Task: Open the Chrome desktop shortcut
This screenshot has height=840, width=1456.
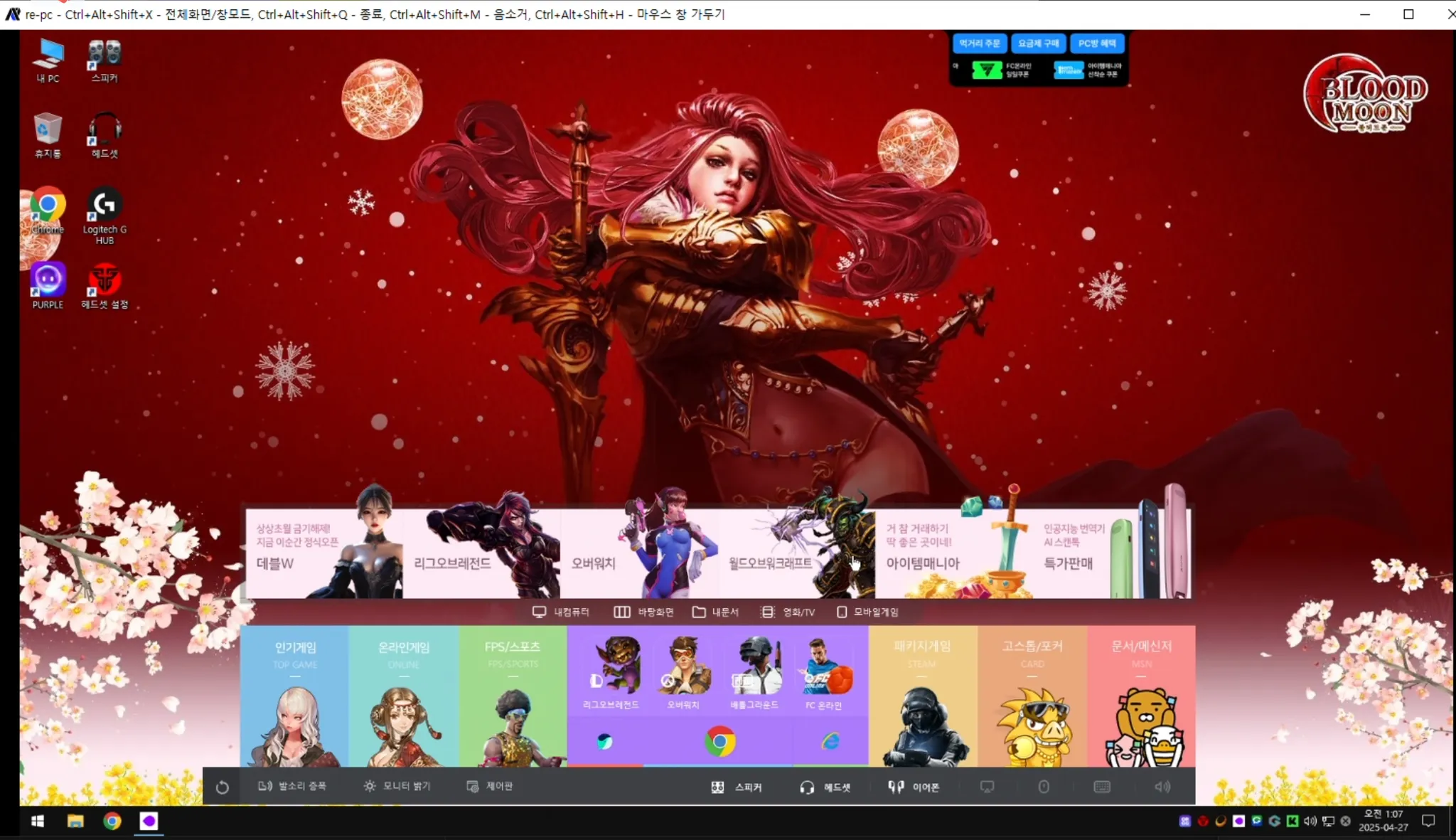Action: (x=48, y=211)
